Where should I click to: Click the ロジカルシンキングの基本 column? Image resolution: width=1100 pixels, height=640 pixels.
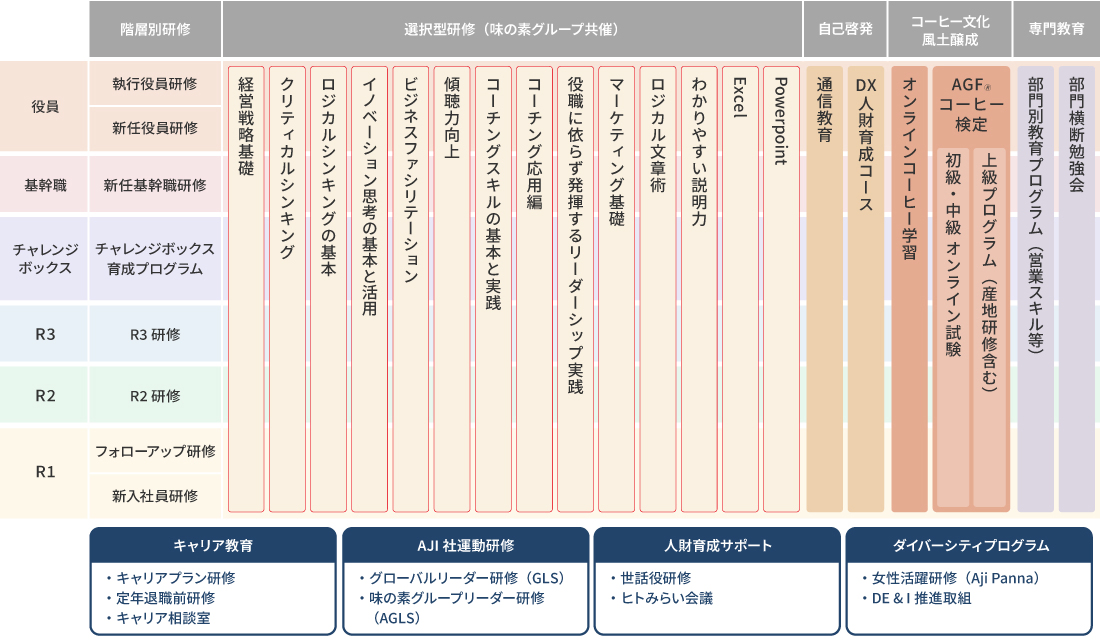328,289
